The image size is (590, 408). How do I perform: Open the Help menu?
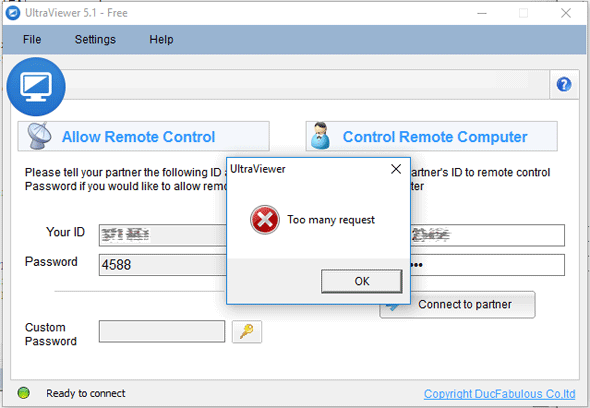point(161,40)
